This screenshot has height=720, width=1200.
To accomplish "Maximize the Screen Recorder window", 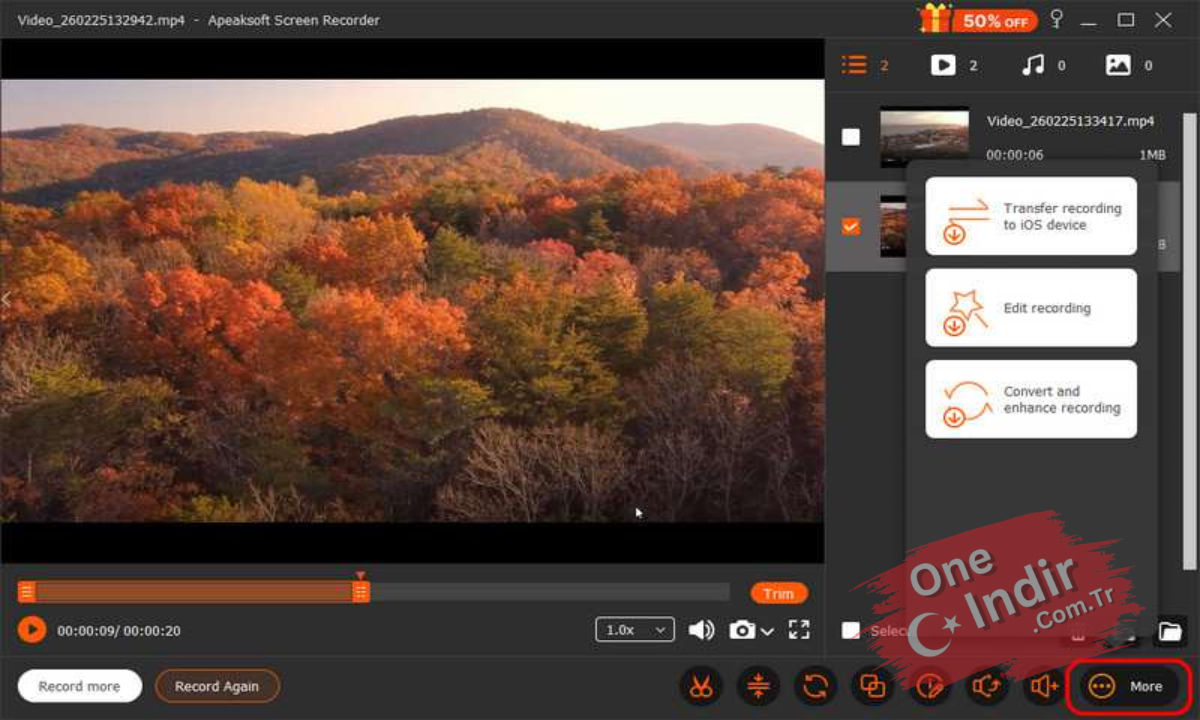I will (1126, 19).
